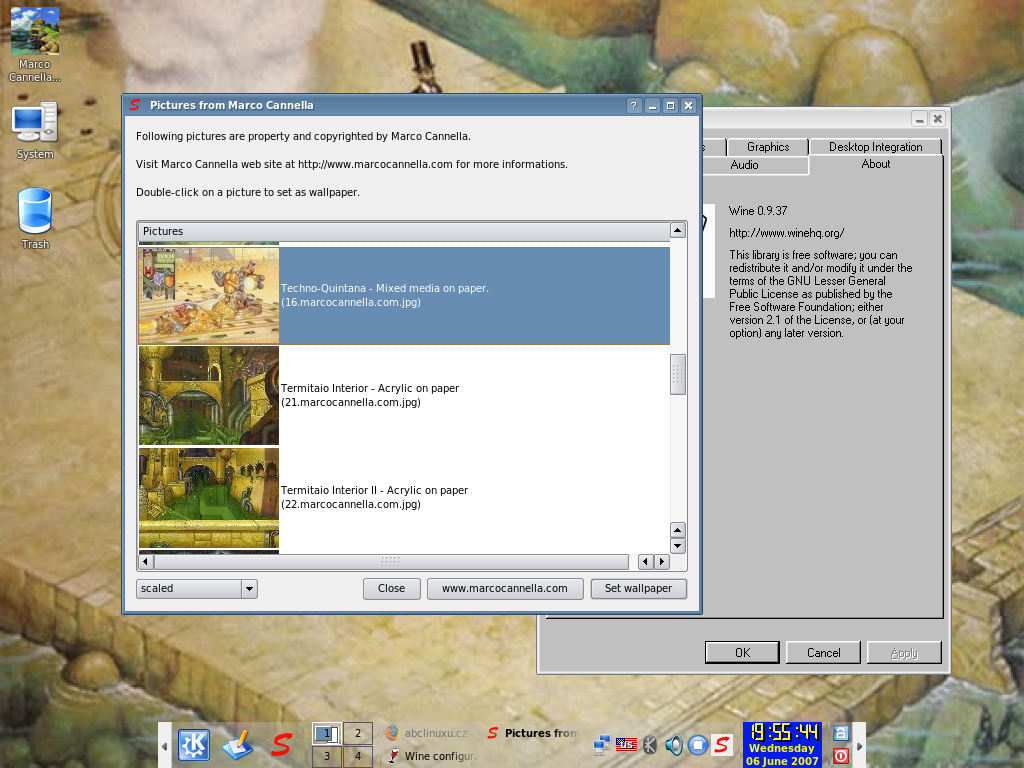Click the Pictures column header
The width and height of the screenshot is (1024, 768).
(404, 231)
